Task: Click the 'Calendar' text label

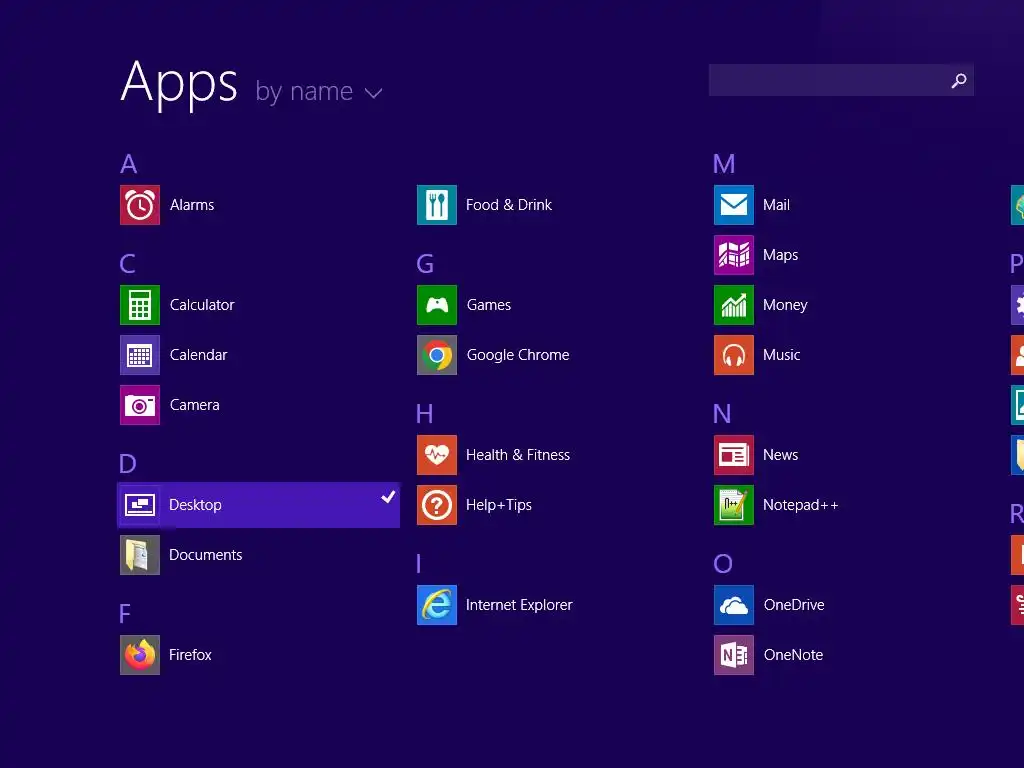Action: point(199,355)
